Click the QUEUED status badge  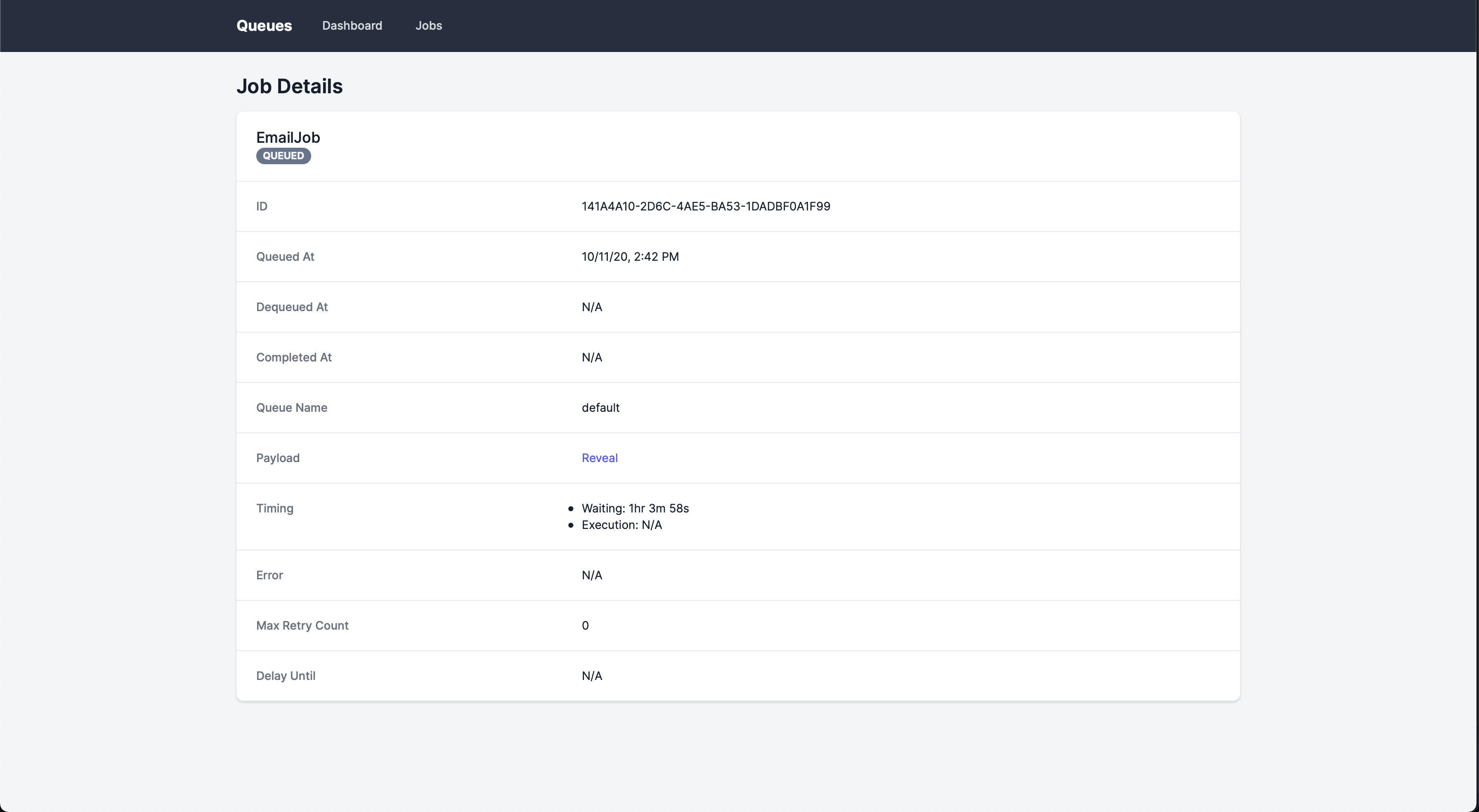click(x=283, y=156)
